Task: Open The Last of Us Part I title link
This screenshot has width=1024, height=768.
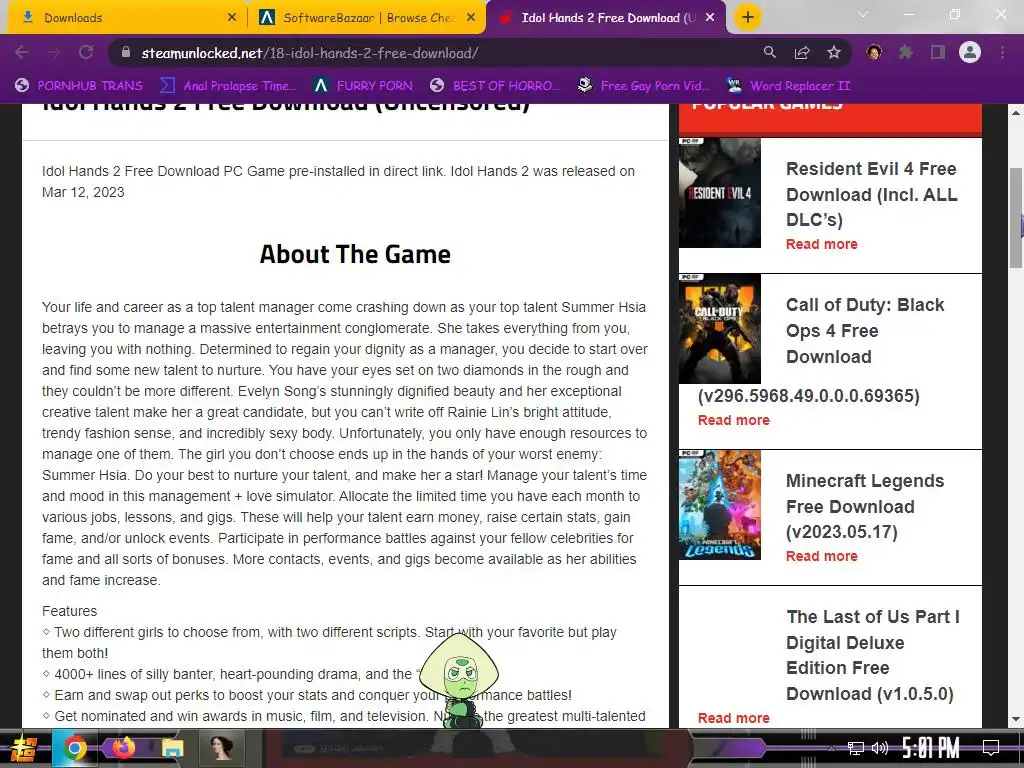Action: [872, 655]
